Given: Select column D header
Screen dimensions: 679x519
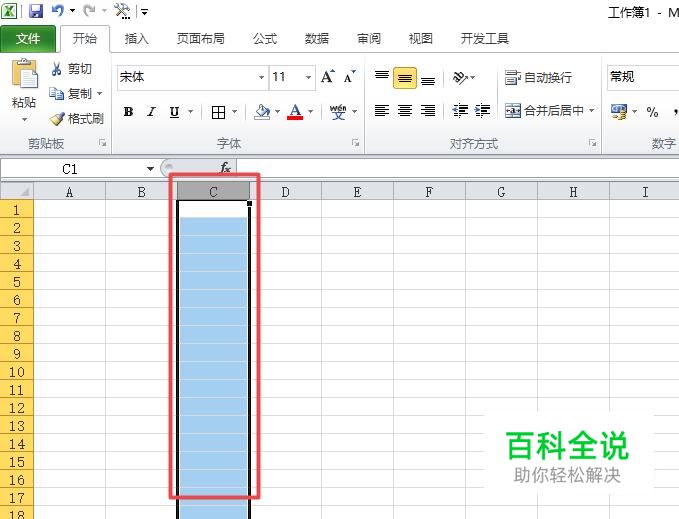Looking at the screenshot, I should click(285, 192).
